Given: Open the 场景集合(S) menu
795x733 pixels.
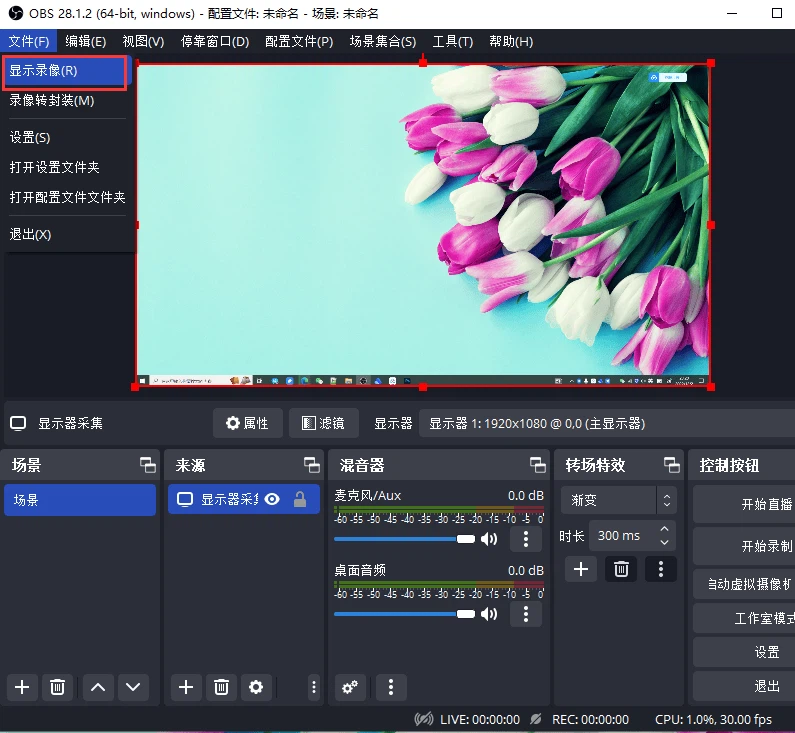Looking at the screenshot, I should pyautogui.click(x=383, y=42).
